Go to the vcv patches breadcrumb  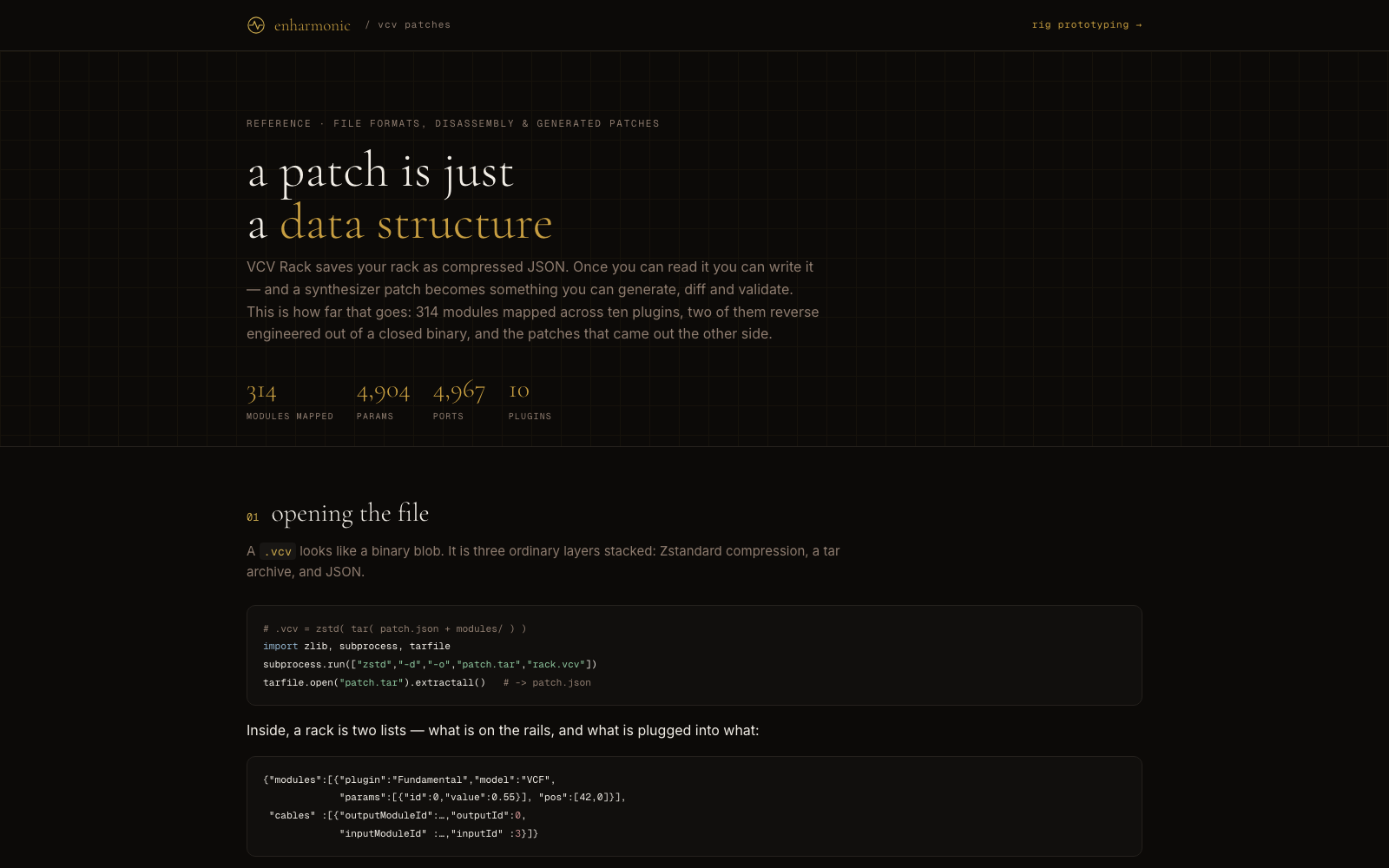point(414,25)
